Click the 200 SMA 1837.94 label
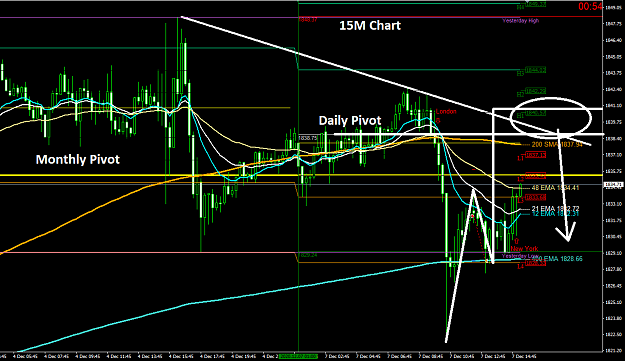This screenshot has width=625, height=361. point(557,145)
